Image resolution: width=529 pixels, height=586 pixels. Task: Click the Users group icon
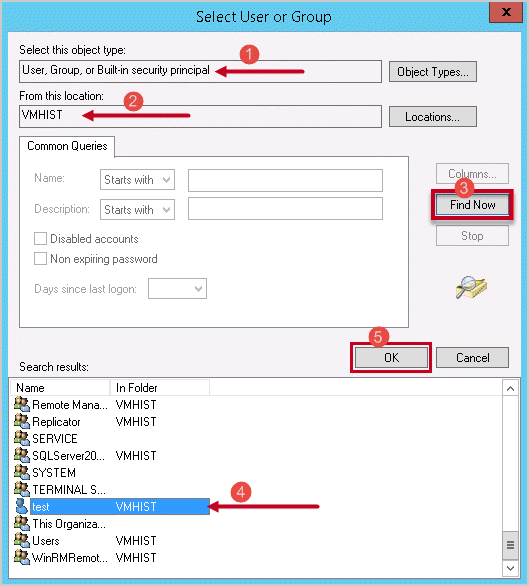(22, 540)
